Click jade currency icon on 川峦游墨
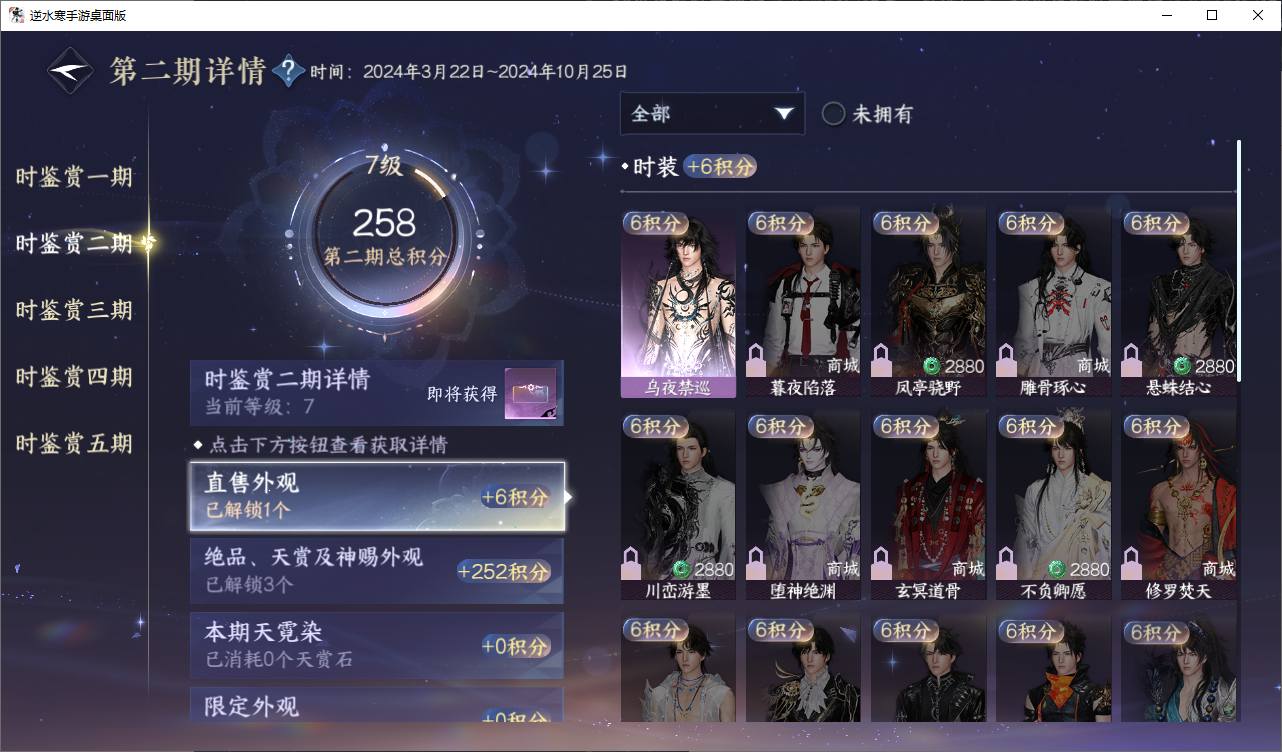This screenshot has width=1282, height=752. 681,569
